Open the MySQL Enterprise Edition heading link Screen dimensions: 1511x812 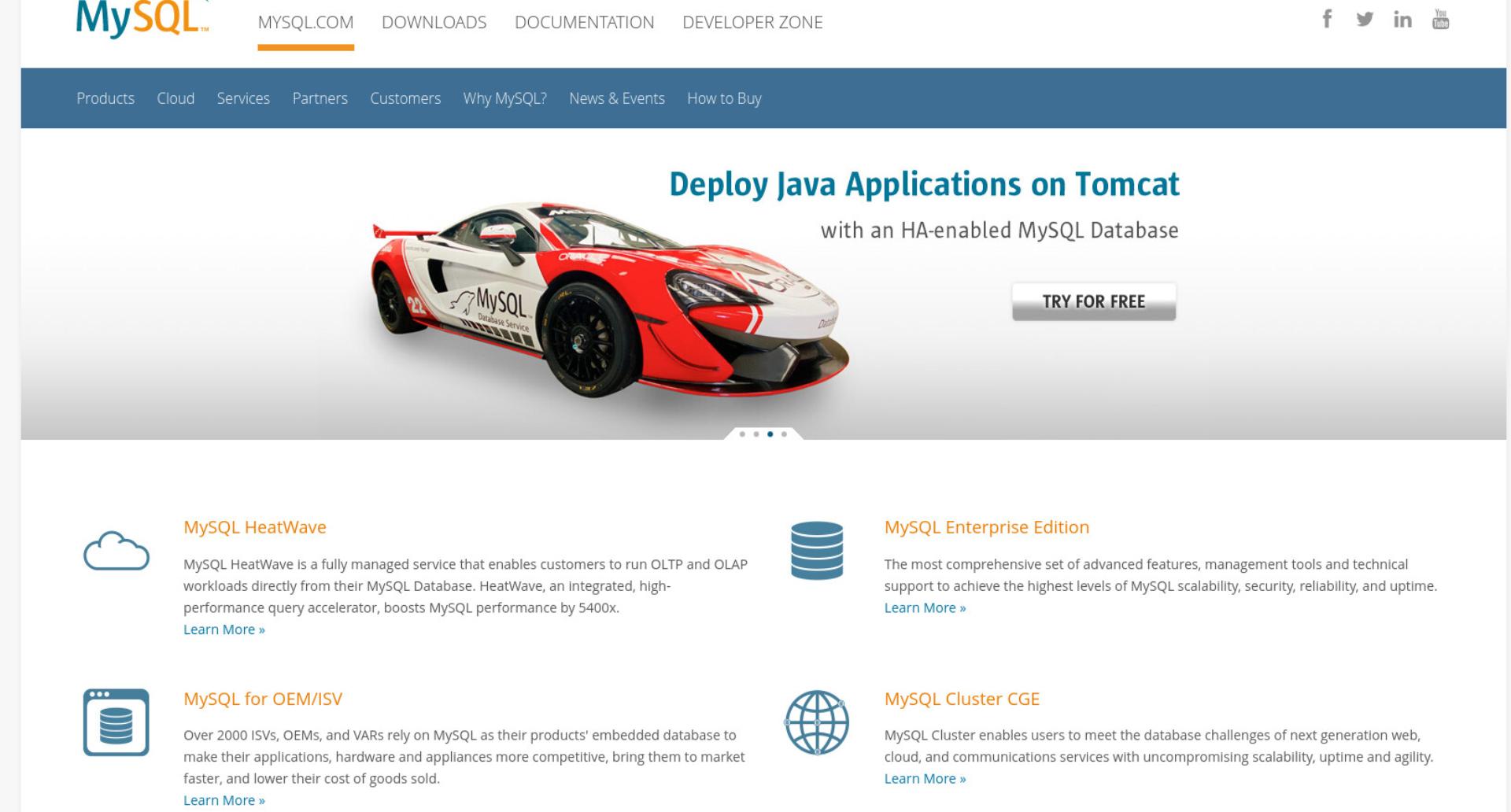point(987,527)
